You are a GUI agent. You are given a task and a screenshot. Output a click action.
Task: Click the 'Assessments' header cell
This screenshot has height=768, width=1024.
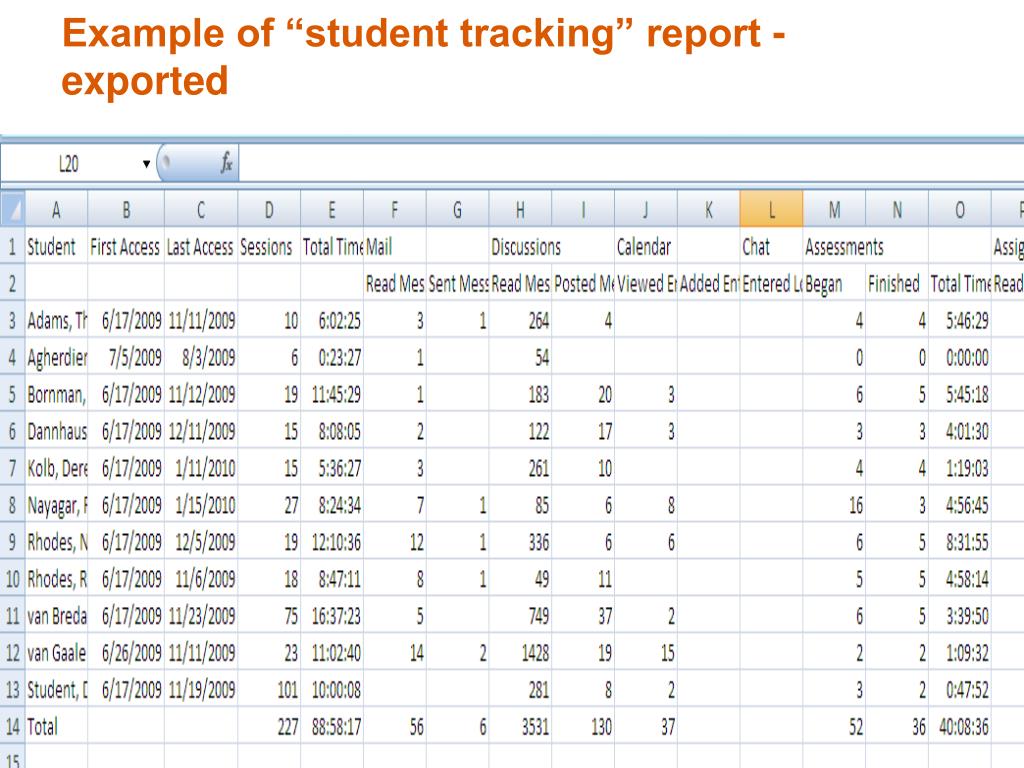click(x=834, y=246)
